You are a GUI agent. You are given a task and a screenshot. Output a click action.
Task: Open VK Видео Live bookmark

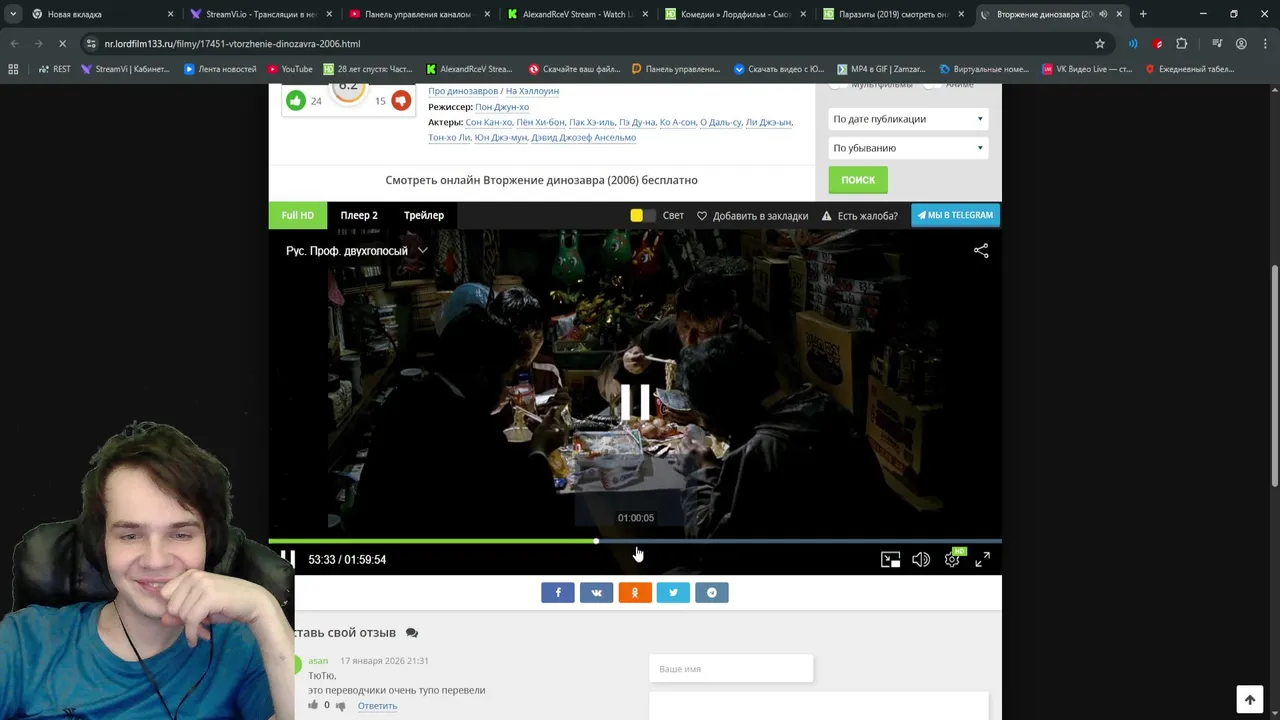[1086, 69]
